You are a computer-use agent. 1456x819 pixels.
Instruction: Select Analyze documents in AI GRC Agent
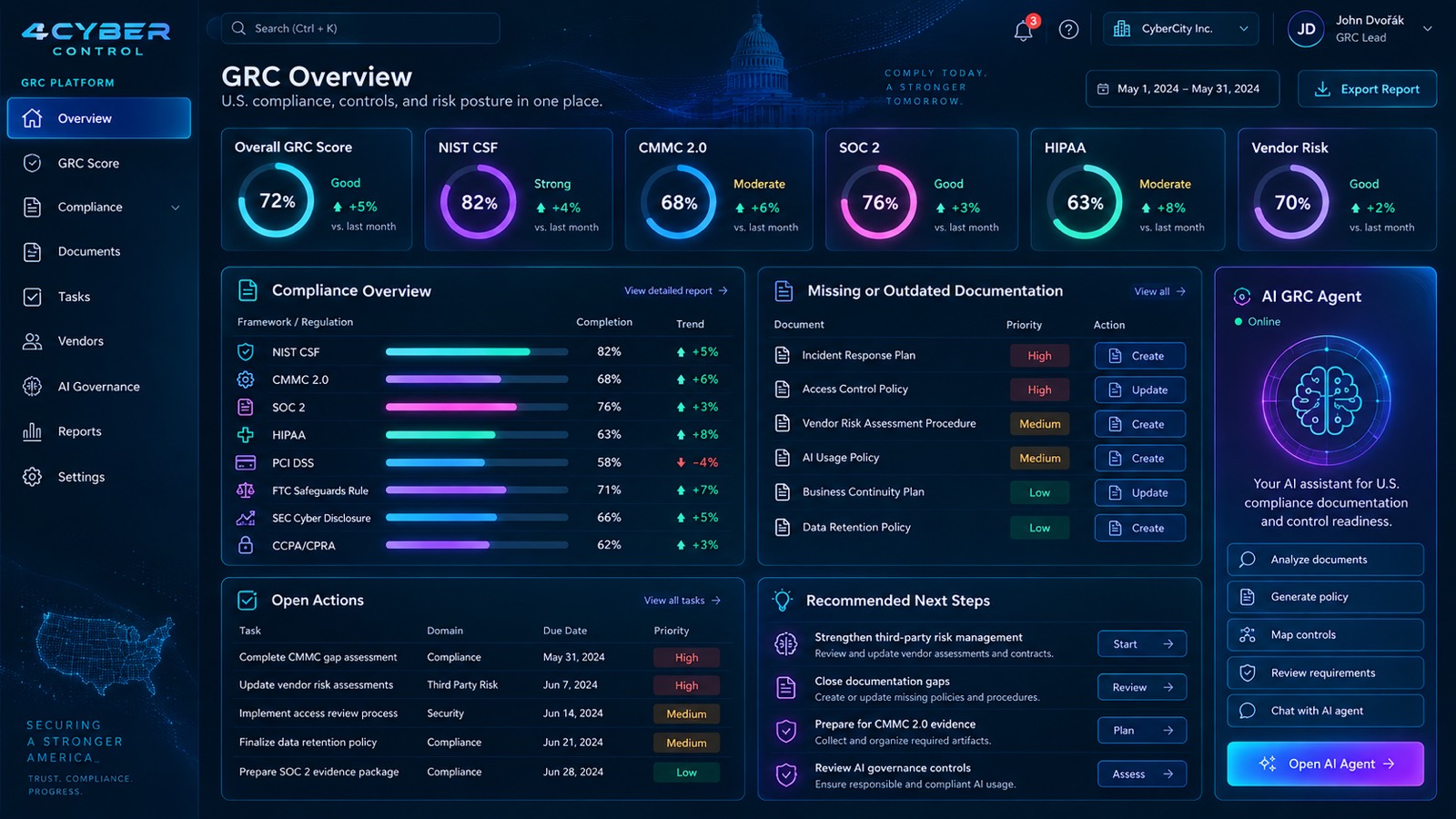click(1325, 560)
